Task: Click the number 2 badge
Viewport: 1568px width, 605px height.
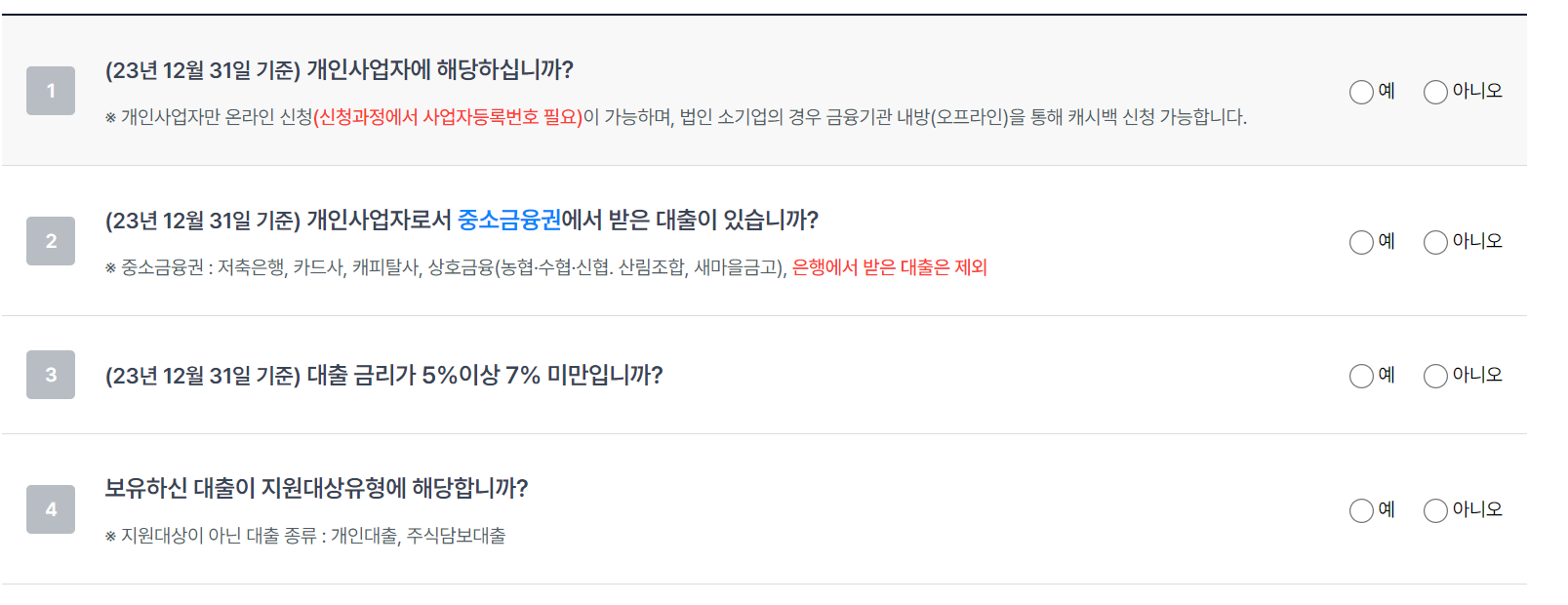Action: (50, 242)
